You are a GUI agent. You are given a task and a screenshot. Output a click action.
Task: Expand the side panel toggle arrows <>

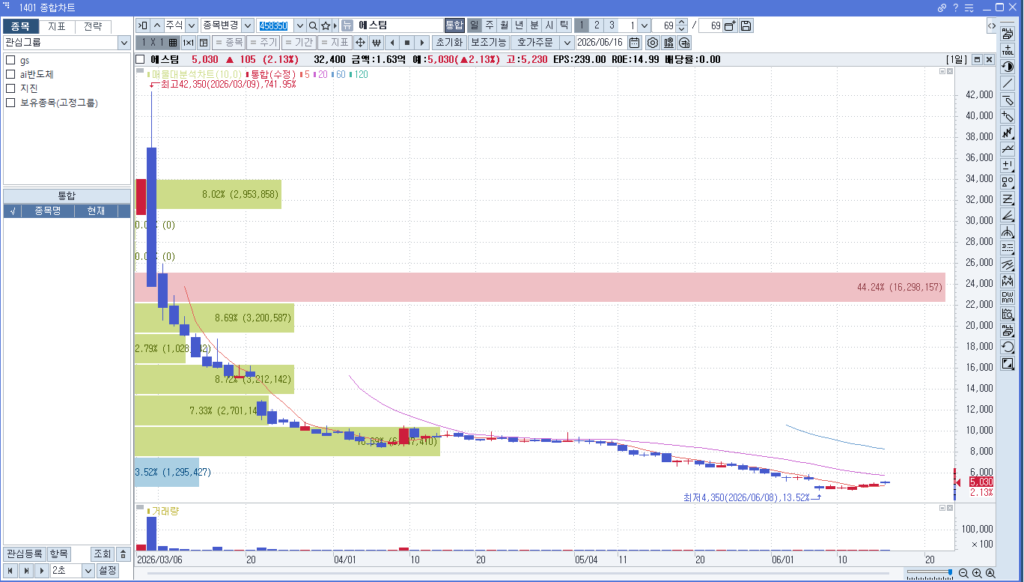(x=991, y=26)
